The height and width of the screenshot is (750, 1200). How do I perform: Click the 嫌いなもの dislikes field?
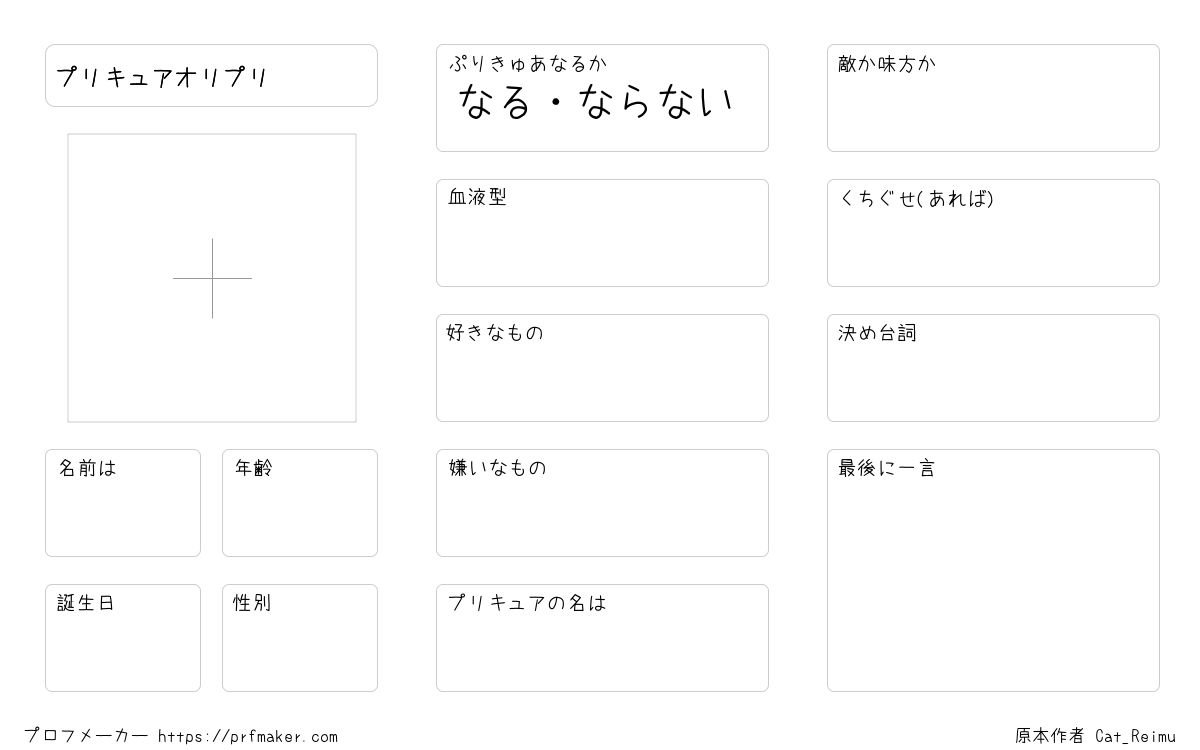coord(602,503)
